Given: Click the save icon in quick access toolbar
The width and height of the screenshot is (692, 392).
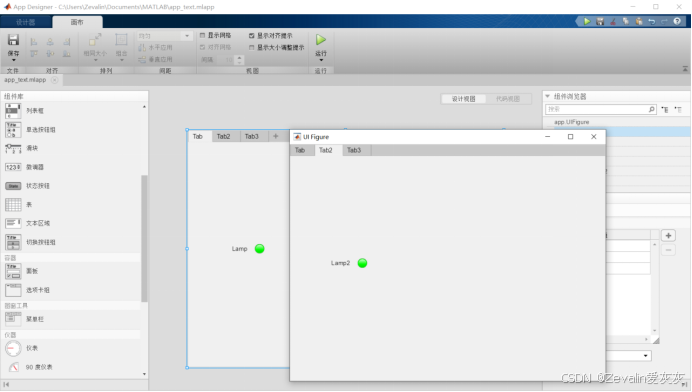Looking at the screenshot, I should (600, 21).
